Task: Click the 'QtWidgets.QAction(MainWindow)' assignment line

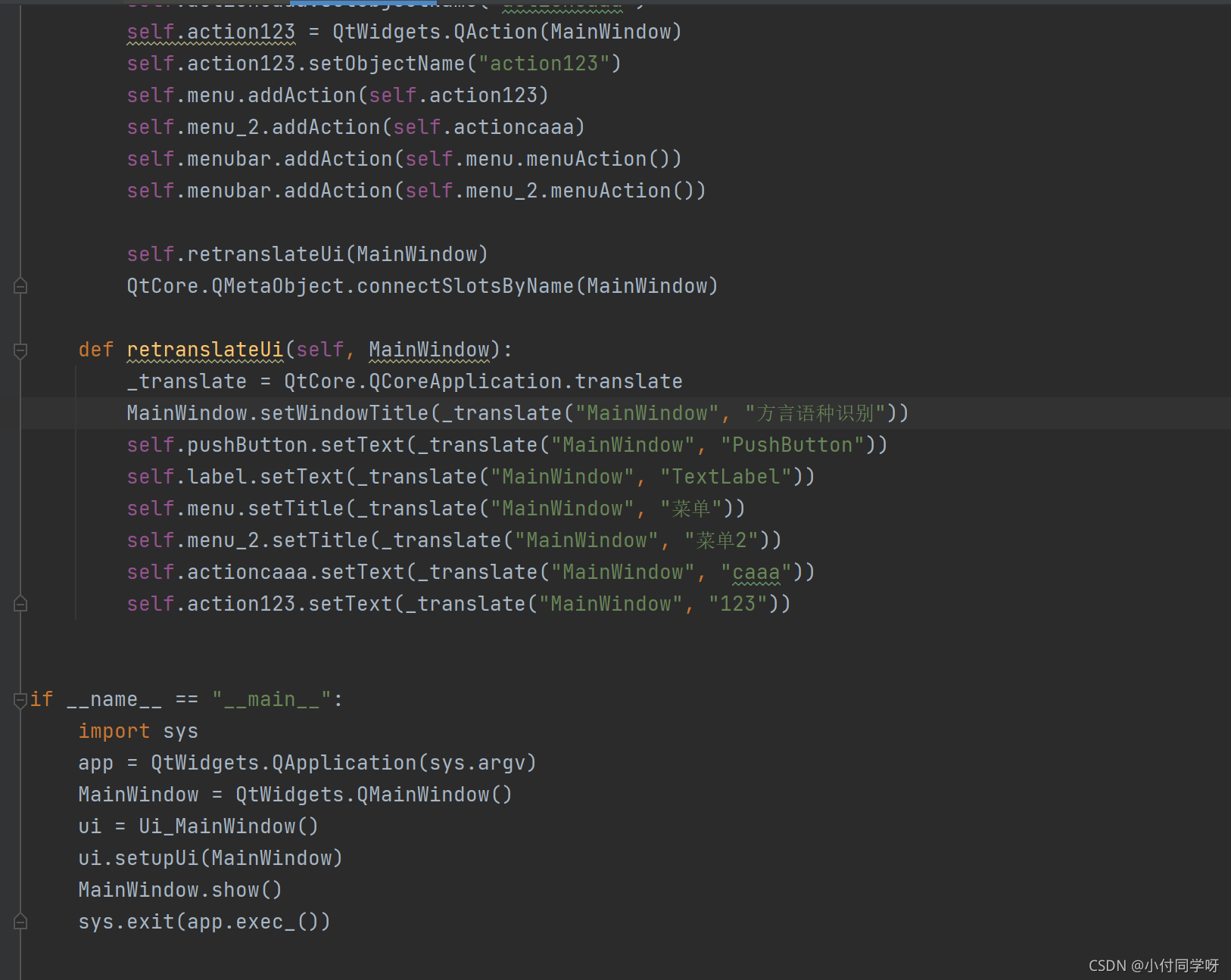Action: [x=404, y=32]
